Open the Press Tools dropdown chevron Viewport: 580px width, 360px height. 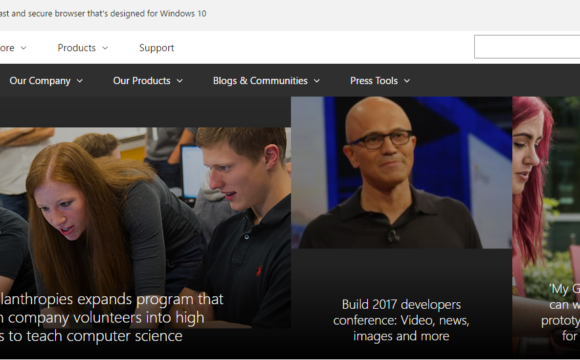pyautogui.click(x=407, y=81)
